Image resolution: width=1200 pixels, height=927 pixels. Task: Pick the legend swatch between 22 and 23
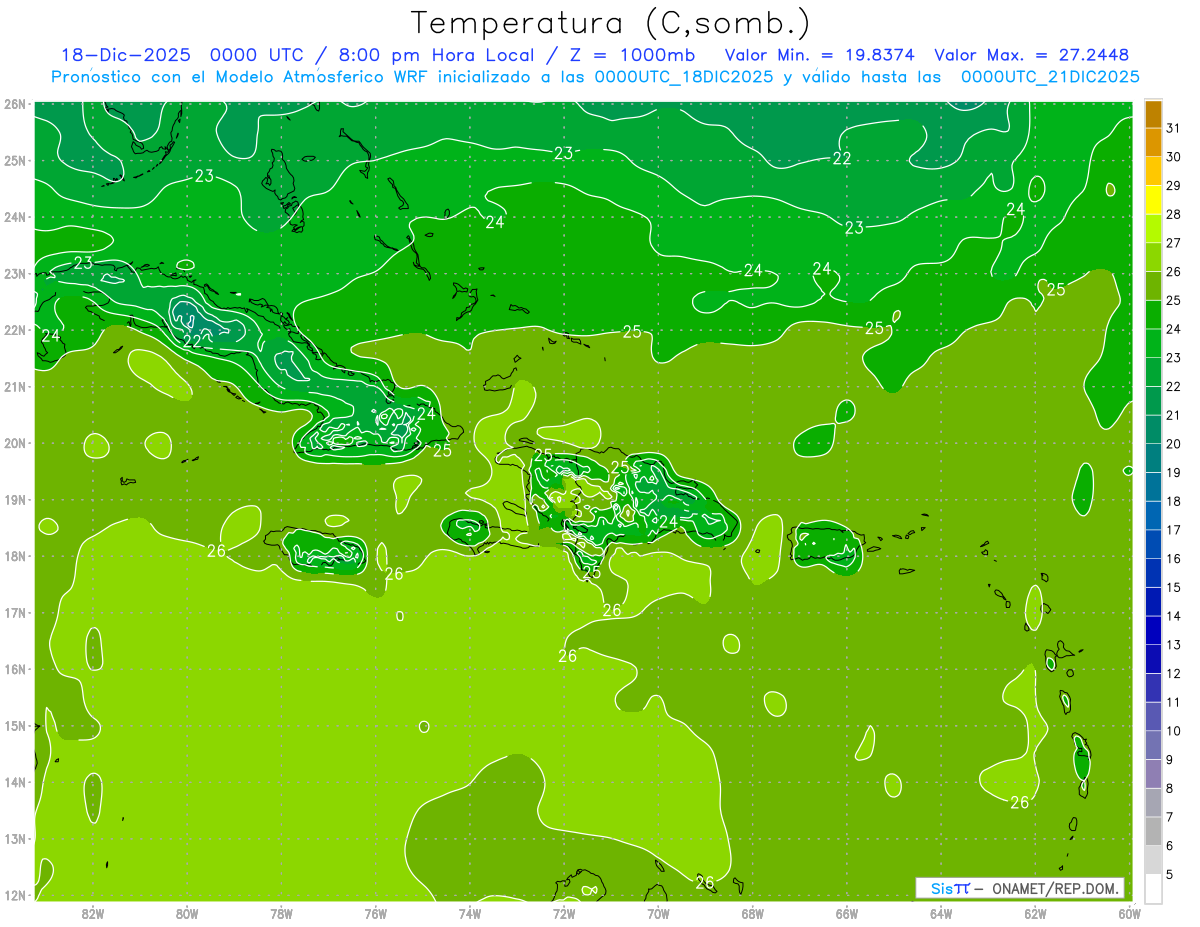(x=1153, y=372)
